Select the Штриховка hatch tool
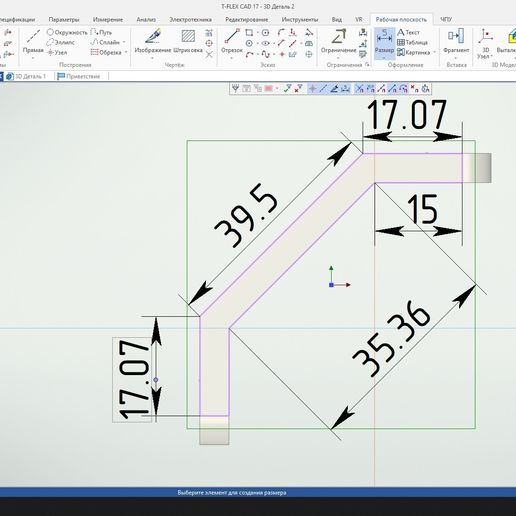Viewport: 516px width, 516px height. coord(188,41)
